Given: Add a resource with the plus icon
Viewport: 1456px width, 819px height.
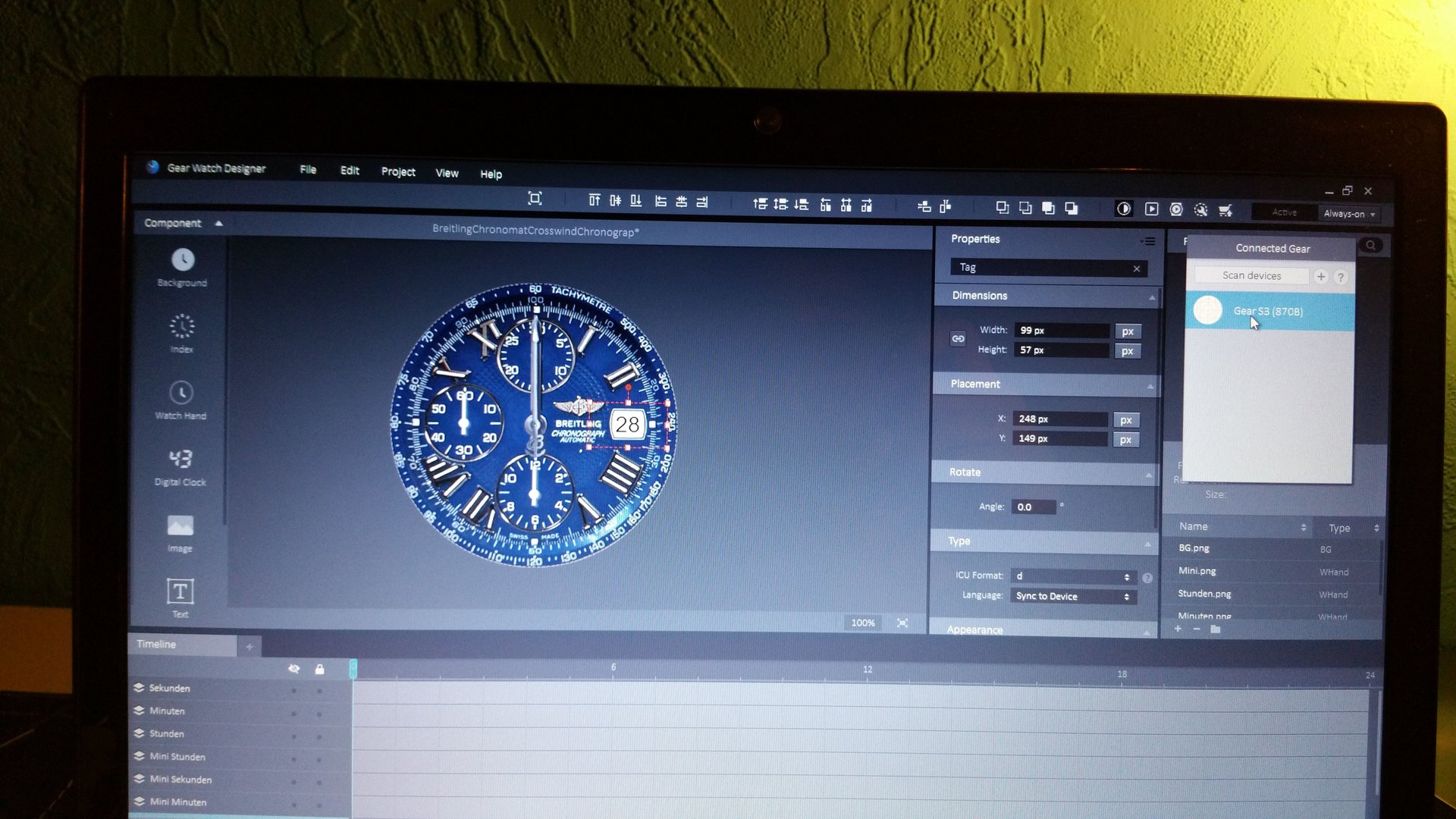Looking at the screenshot, I should click(x=1178, y=629).
